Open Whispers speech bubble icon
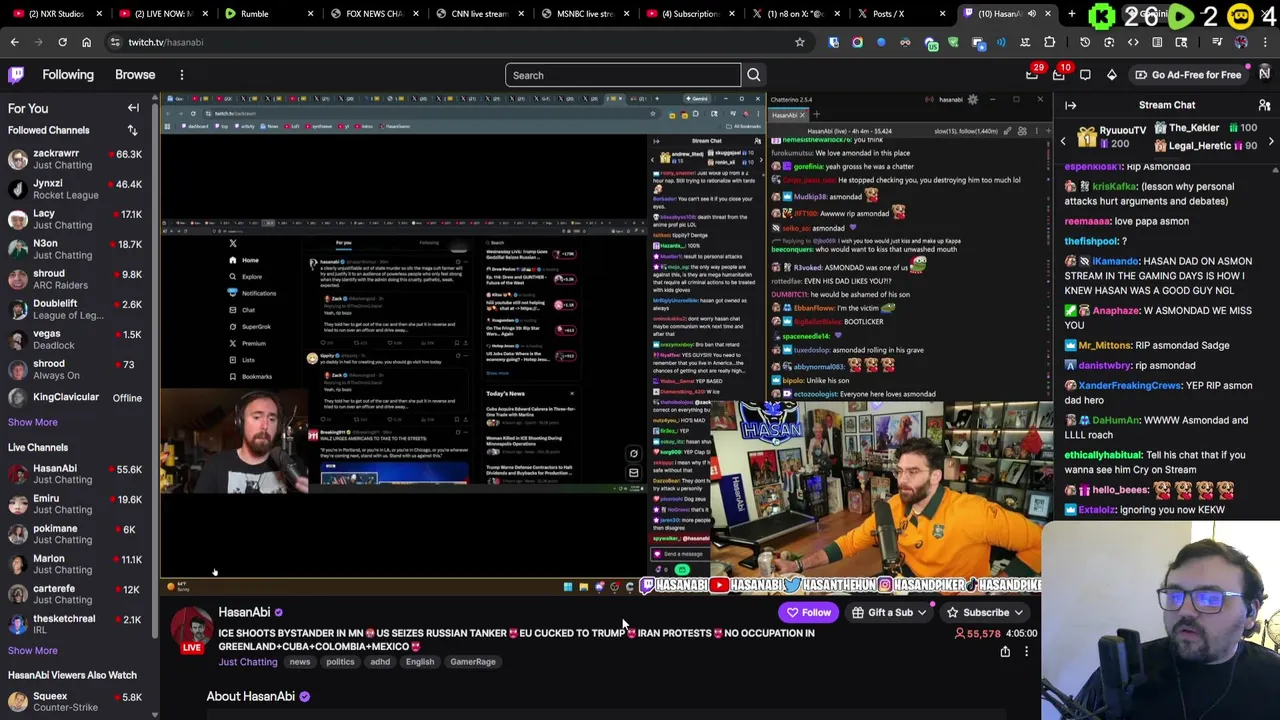The height and width of the screenshot is (720, 1280). point(1085,75)
